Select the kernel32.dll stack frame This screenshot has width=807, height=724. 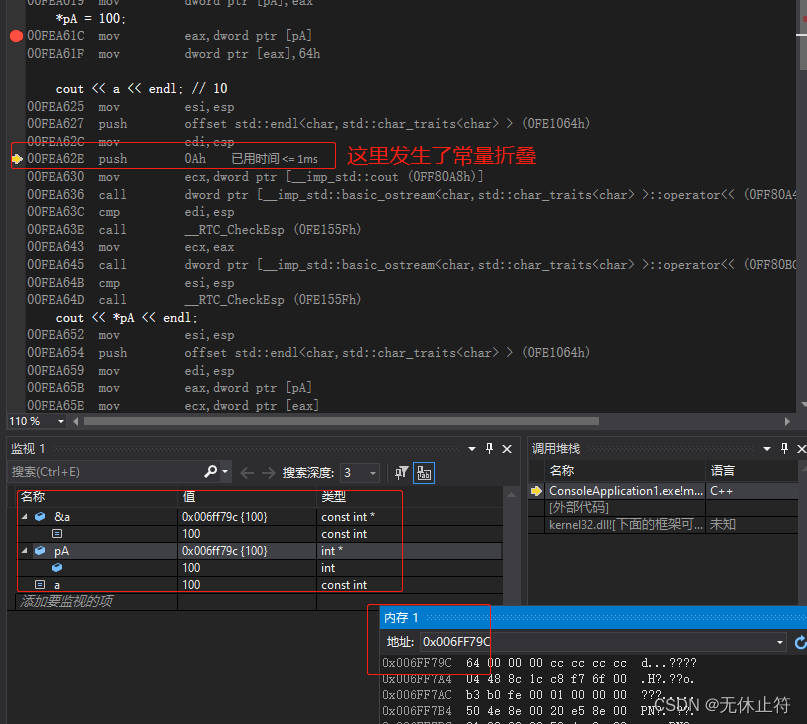626,525
